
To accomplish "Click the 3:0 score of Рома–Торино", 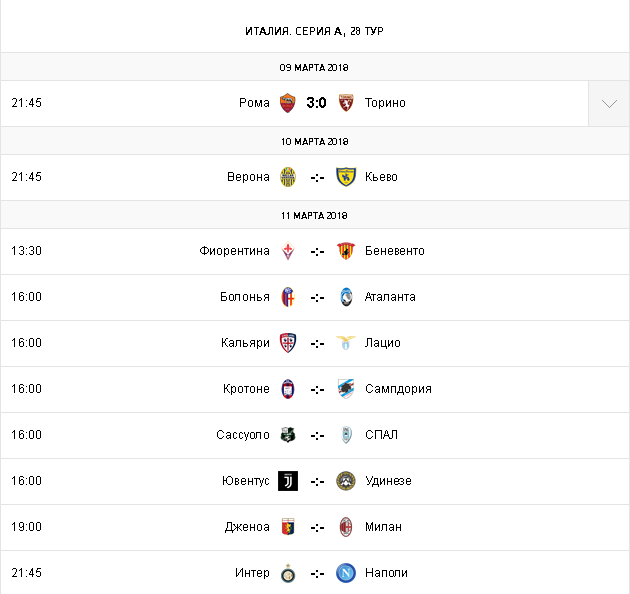I will pyautogui.click(x=317, y=103).
